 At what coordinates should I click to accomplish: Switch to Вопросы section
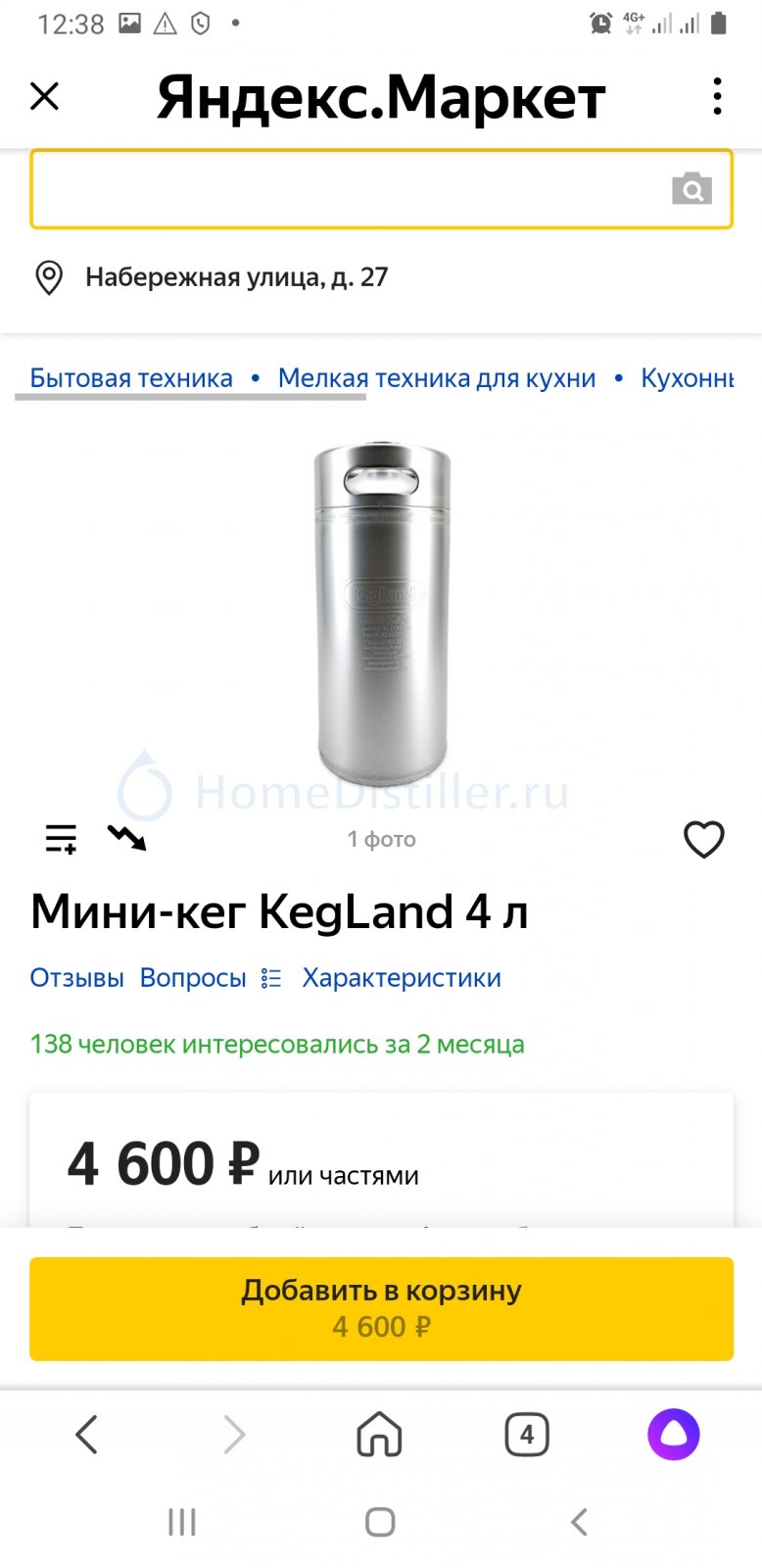(193, 978)
